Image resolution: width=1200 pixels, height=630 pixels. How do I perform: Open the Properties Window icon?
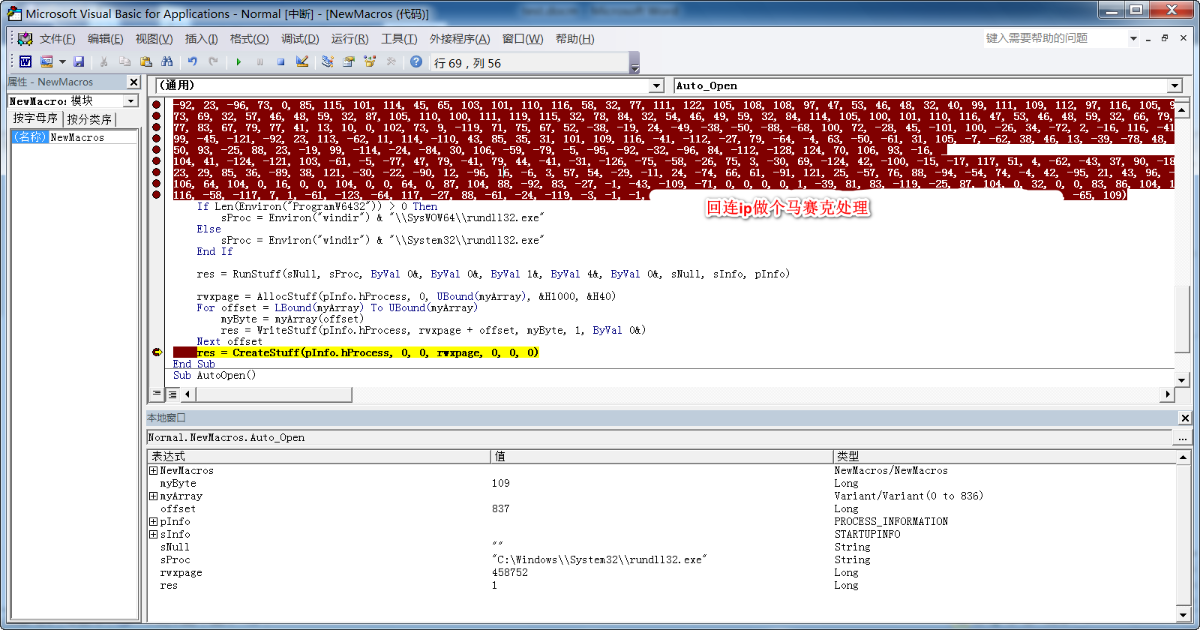(x=349, y=62)
